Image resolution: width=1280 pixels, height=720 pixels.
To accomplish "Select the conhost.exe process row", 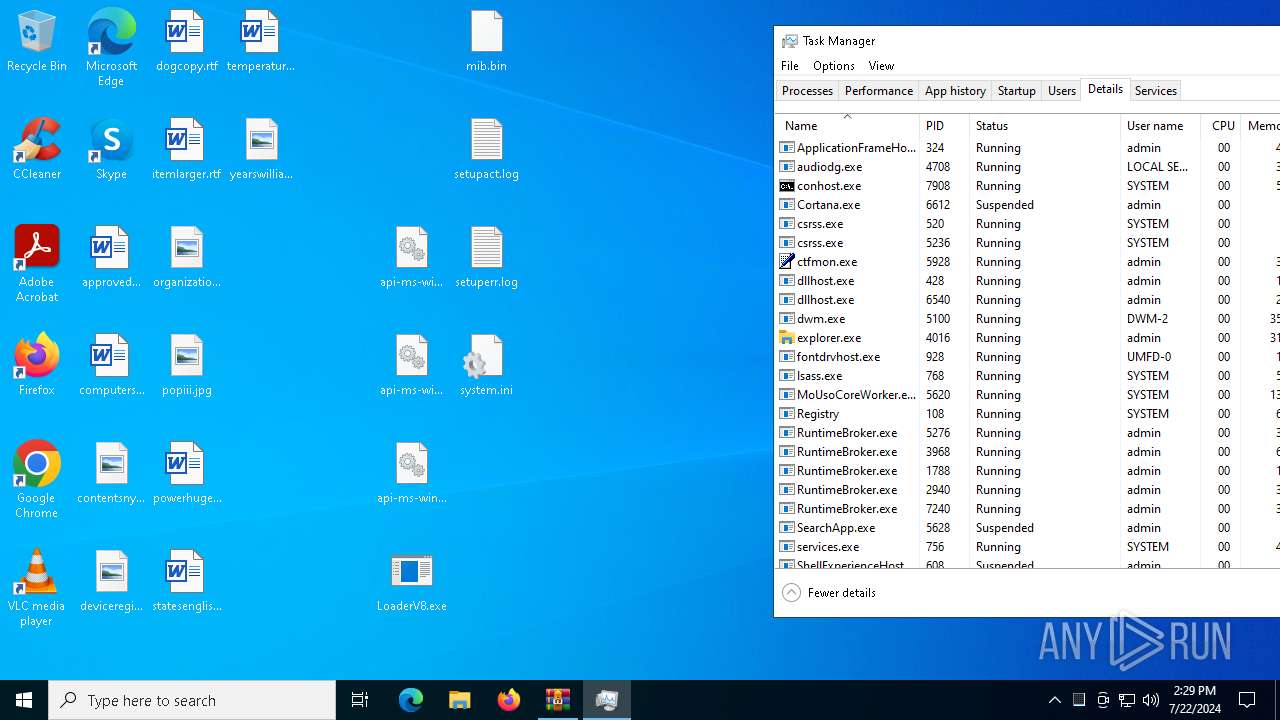I will click(x=1027, y=186).
